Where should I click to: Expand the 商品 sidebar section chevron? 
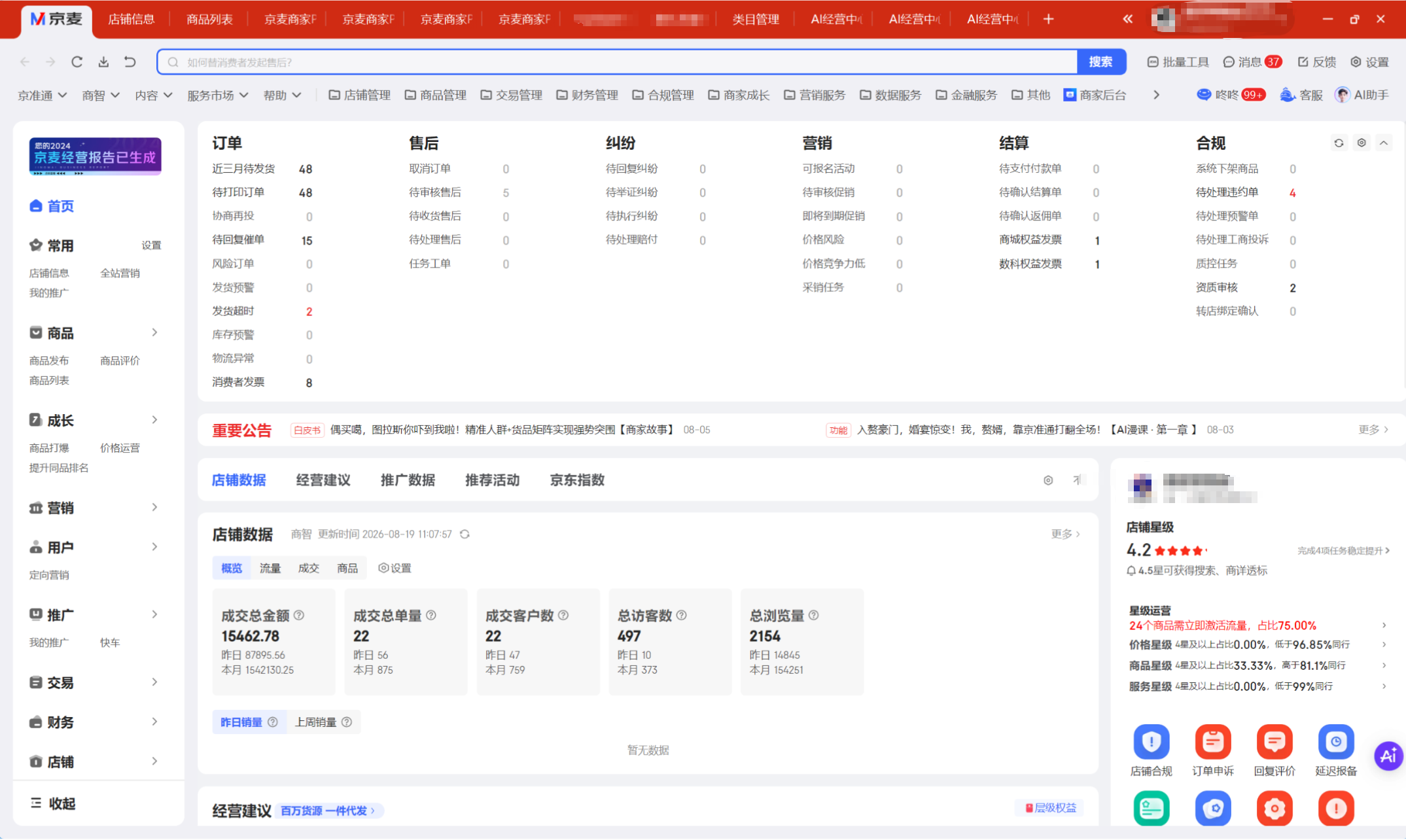(154, 332)
